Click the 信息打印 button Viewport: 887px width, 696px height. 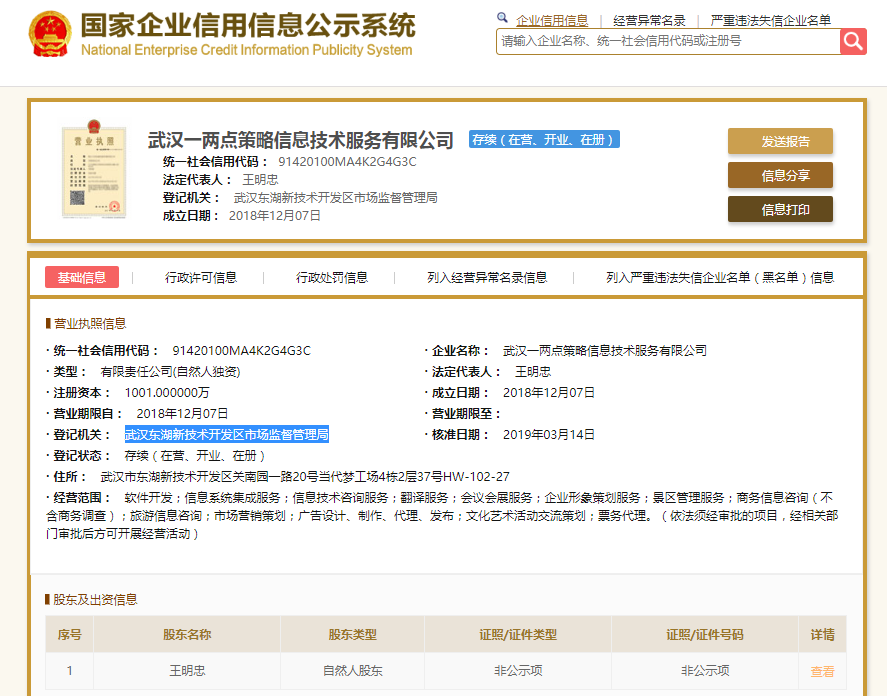click(780, 209)
